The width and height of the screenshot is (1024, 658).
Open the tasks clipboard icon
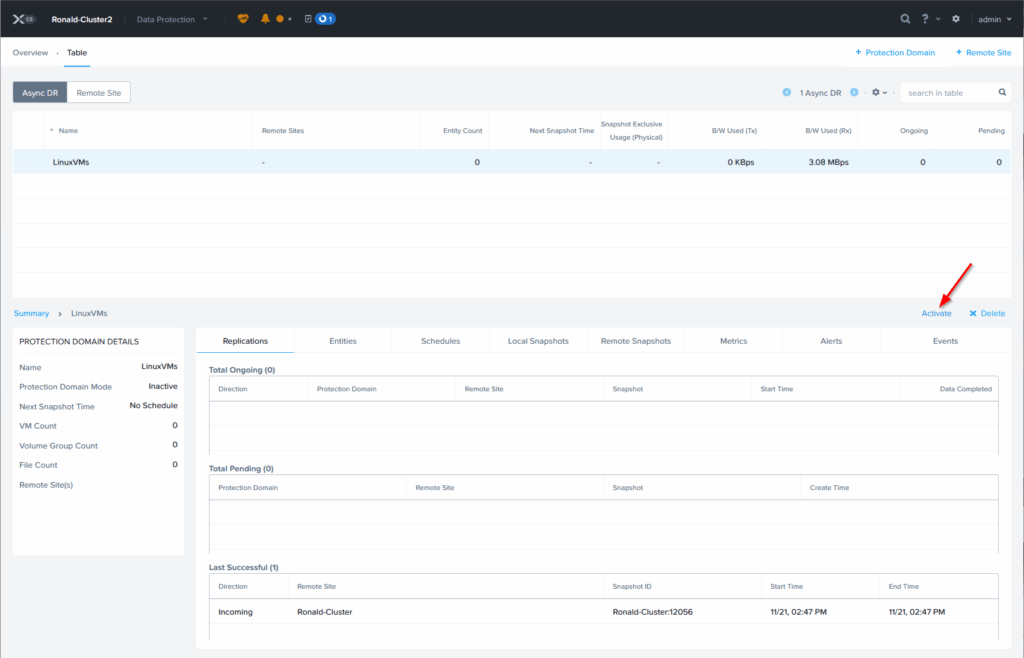point(307,18)
